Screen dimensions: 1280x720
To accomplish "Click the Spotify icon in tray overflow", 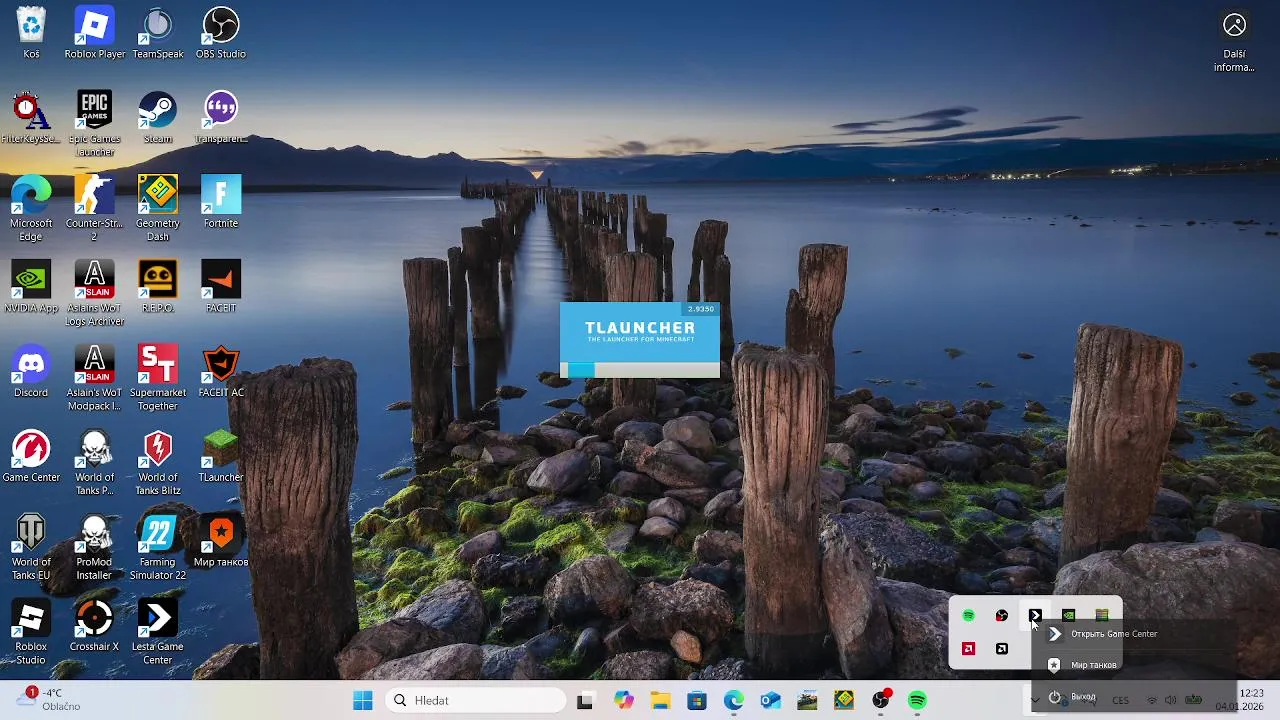I will (968, 616).
